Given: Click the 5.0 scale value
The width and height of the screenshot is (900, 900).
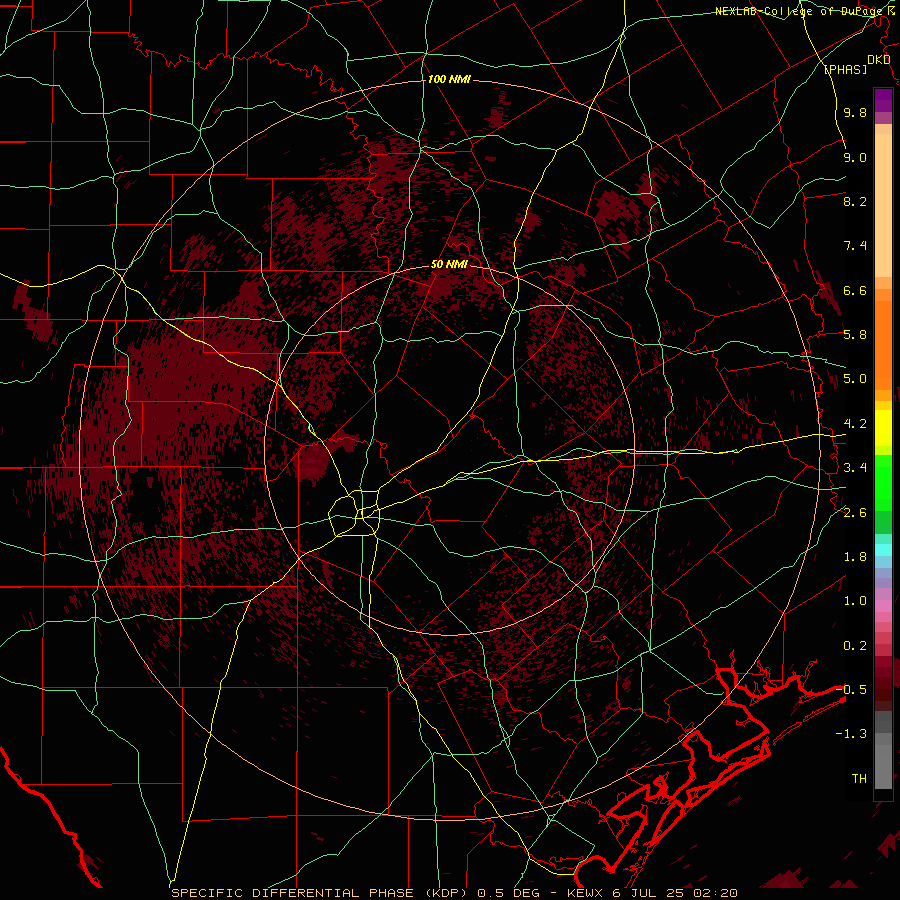Looking at the screenshot, I should [855, 379].
